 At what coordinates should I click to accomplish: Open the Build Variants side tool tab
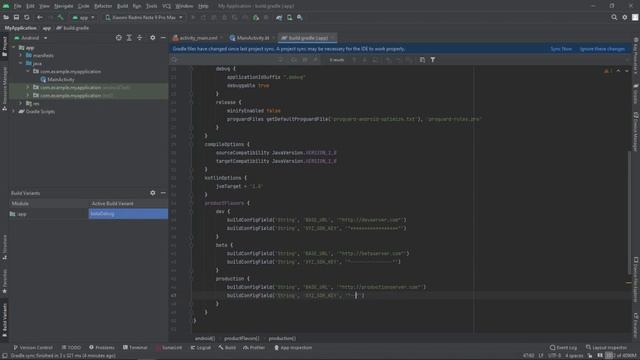4,320
